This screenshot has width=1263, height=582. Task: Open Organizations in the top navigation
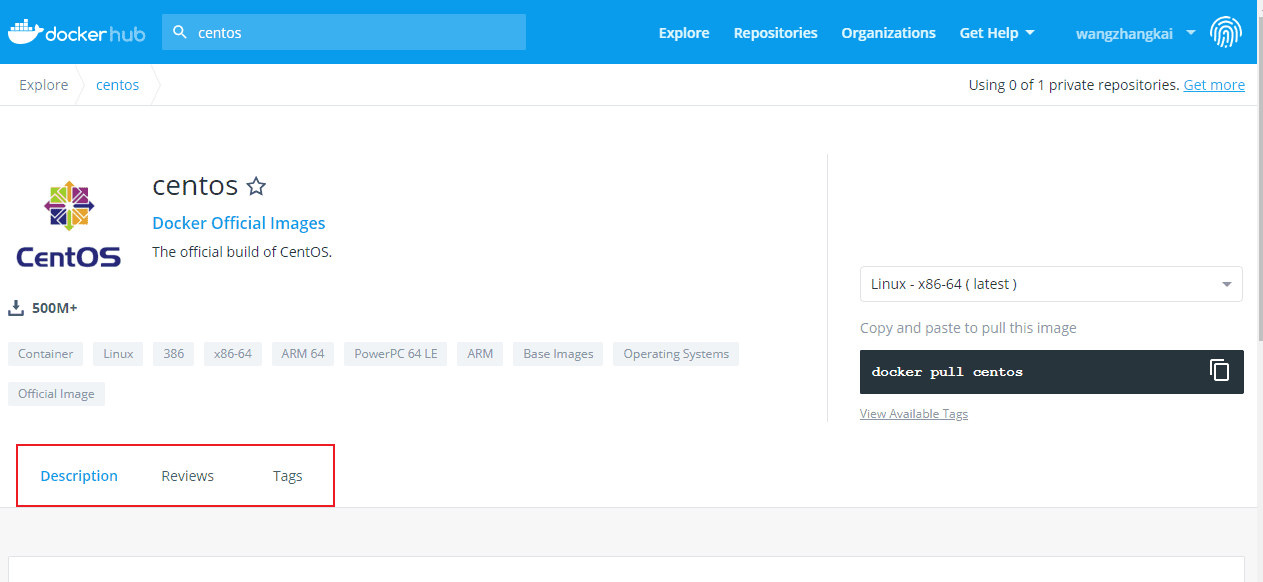[x=888, y=33]
